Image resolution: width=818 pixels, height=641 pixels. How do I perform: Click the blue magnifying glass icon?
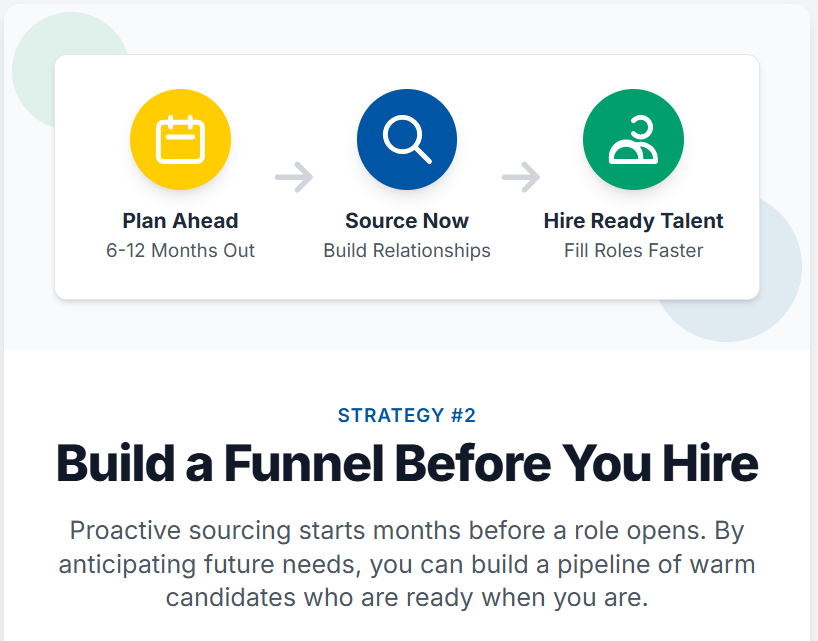[x=407, y=139]
